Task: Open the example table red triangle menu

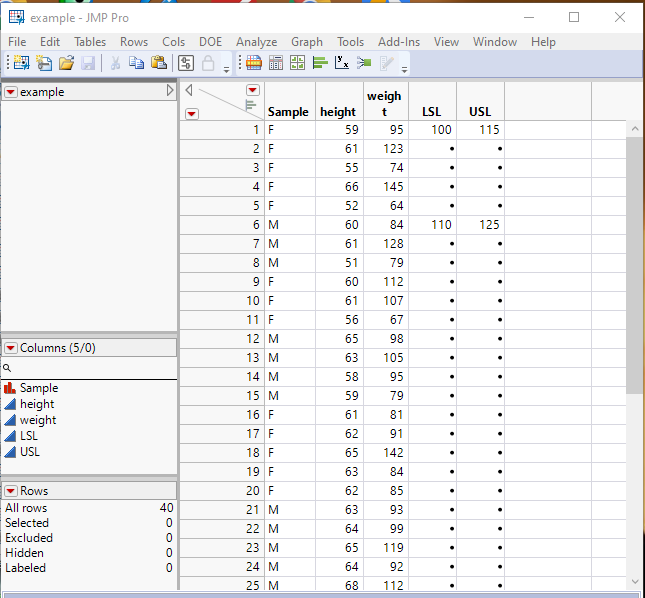Action: [11, 92]
